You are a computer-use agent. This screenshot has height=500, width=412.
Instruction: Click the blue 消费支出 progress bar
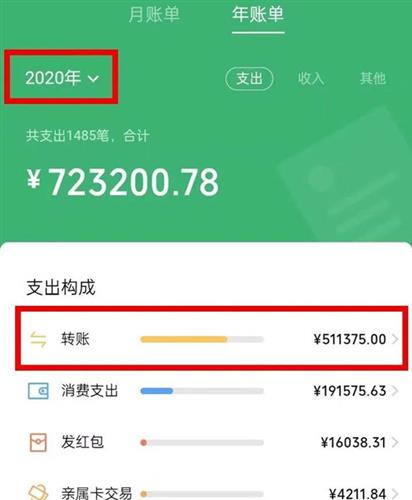[x=202, y=391]
